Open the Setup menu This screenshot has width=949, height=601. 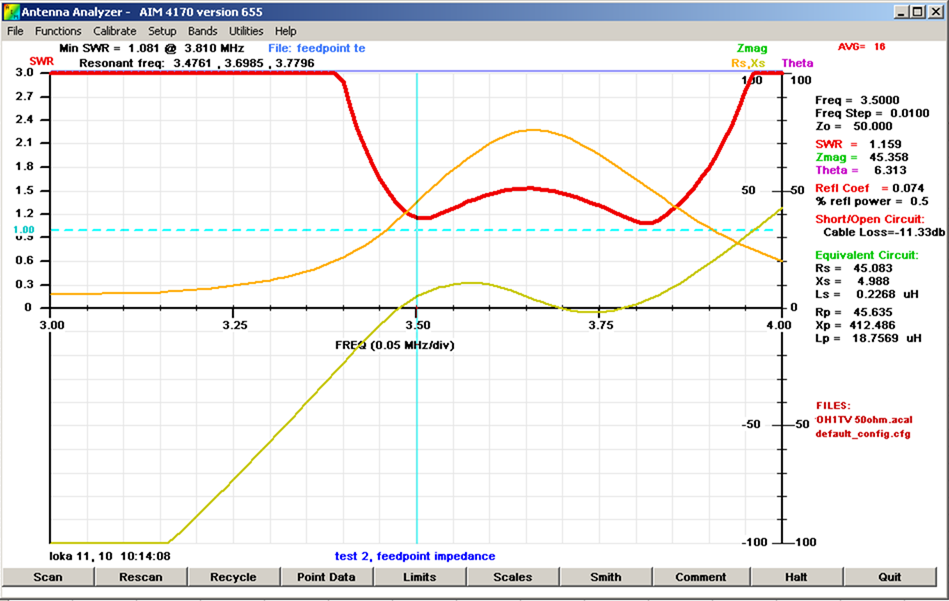pos(162,31)
